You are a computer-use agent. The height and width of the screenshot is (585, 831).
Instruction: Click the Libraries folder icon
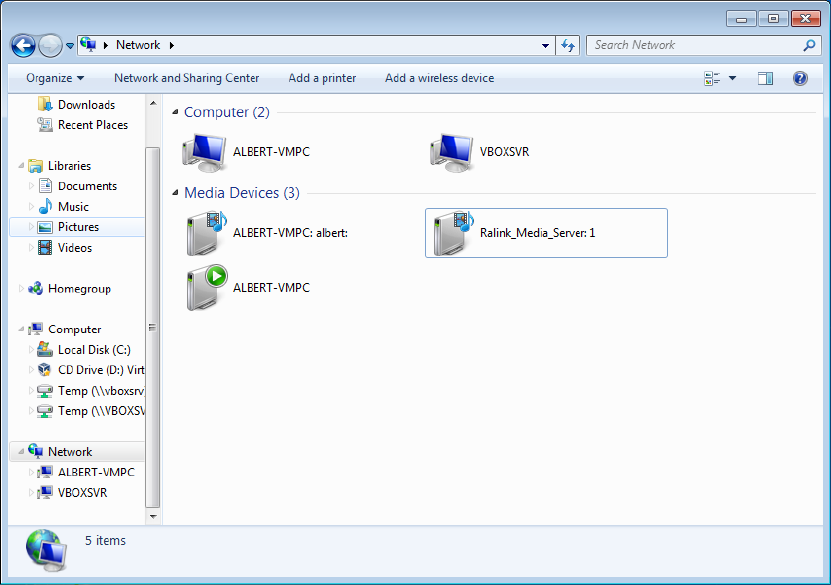36,166
